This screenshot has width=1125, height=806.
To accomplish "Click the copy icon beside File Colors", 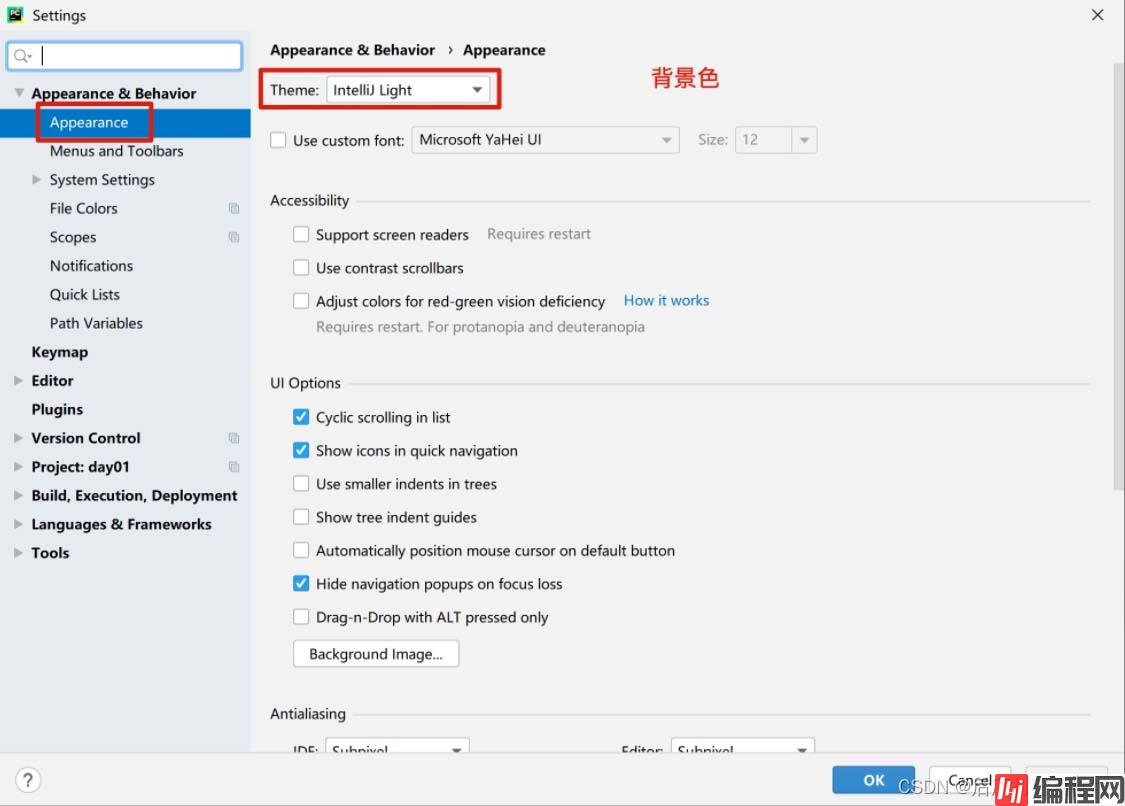I will tap(234, 209).
